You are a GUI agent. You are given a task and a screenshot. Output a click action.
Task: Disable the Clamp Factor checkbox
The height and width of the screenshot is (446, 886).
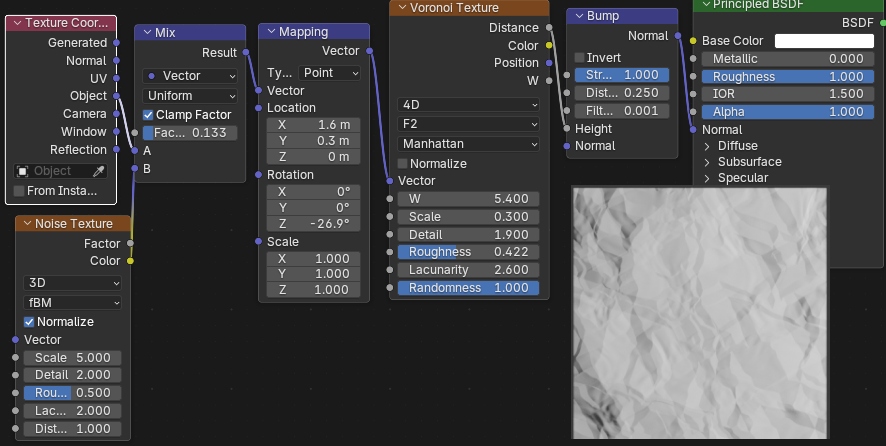(x=149, y=115)
